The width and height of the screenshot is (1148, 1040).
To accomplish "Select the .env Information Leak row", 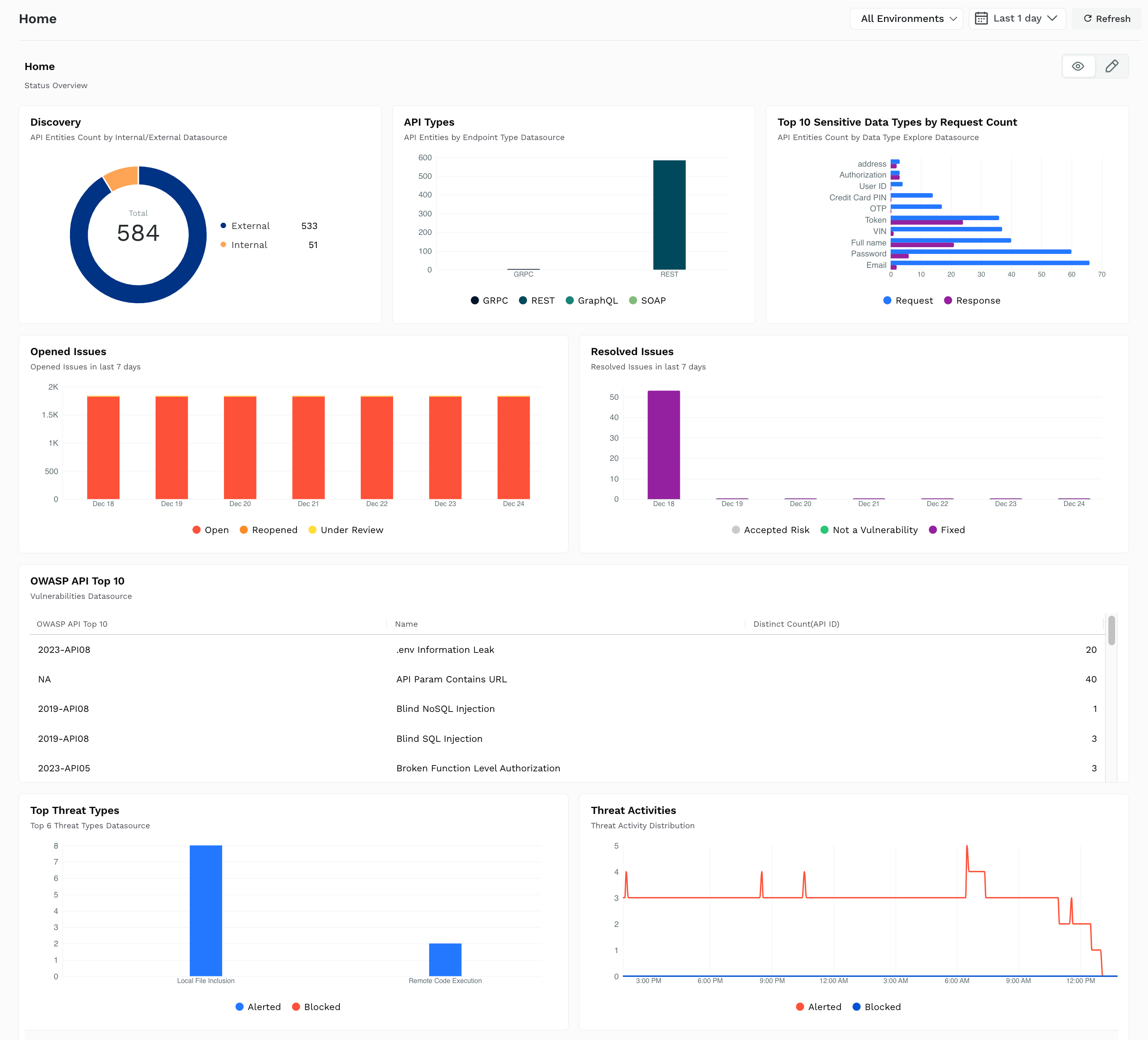I will (x=567, y=650).
